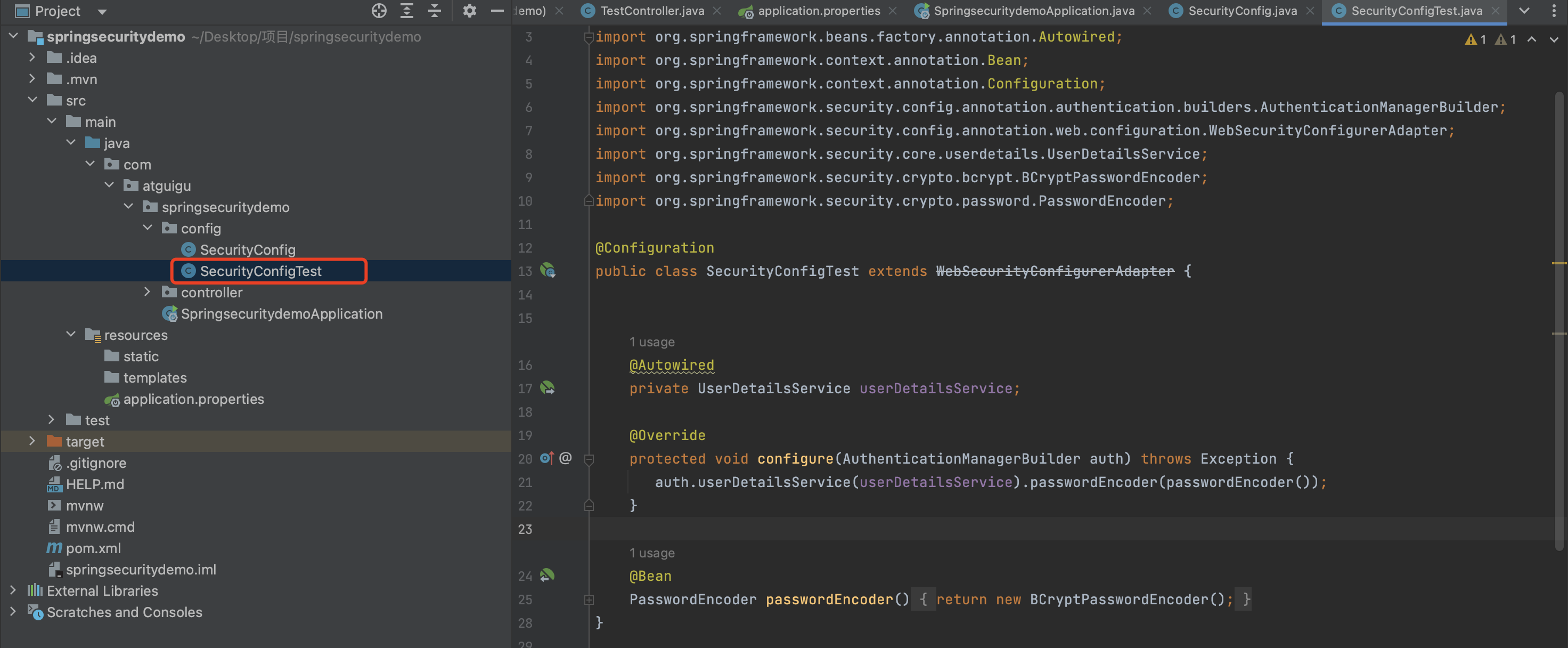Go to next highlighted error arrow

click(1554, 39)
